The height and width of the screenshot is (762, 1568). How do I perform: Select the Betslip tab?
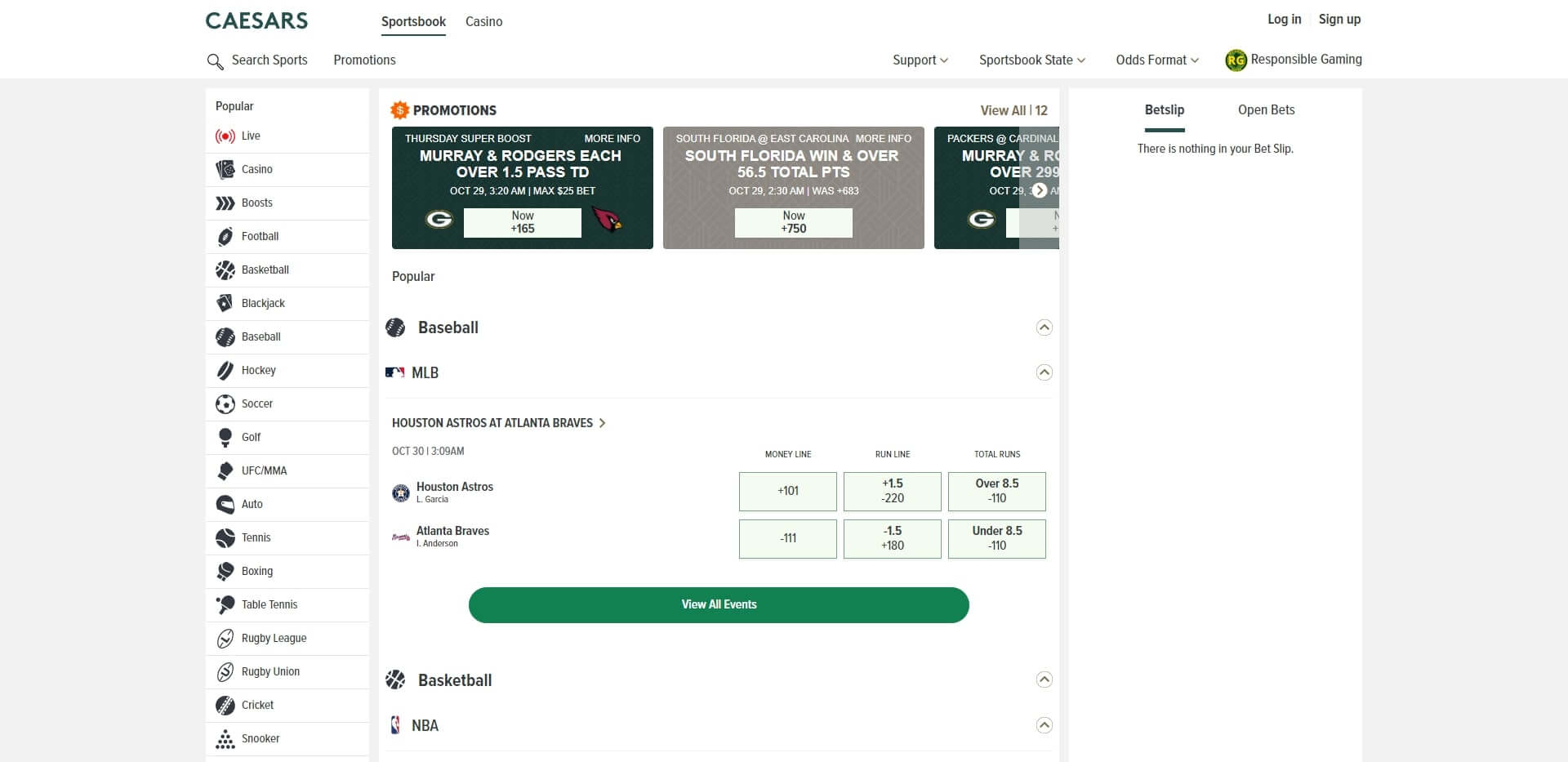click(x=1164, y=110)
